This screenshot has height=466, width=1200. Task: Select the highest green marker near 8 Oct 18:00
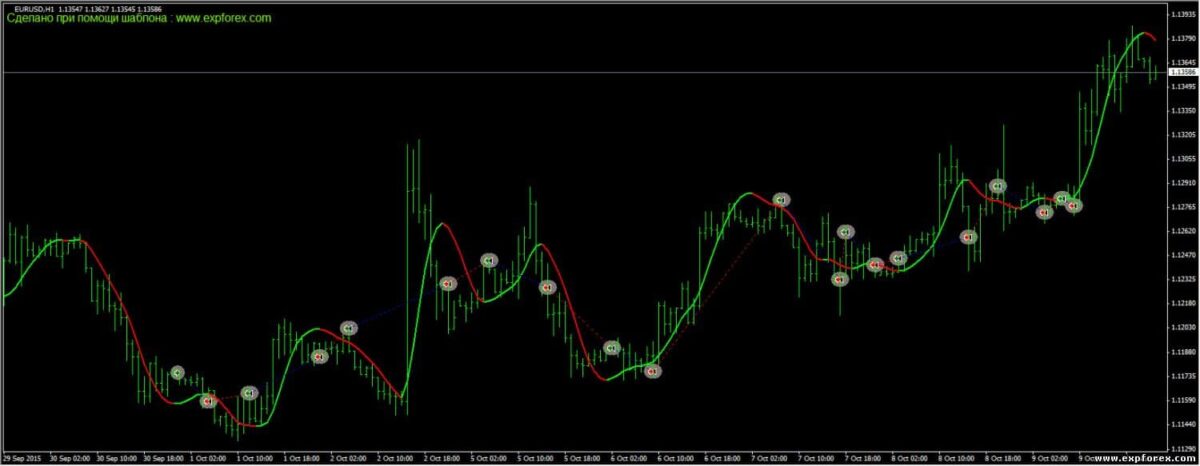click(x=997, y=186)
